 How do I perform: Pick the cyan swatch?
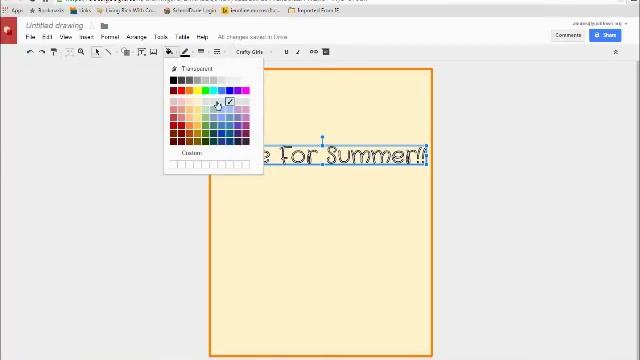(213, 91)
